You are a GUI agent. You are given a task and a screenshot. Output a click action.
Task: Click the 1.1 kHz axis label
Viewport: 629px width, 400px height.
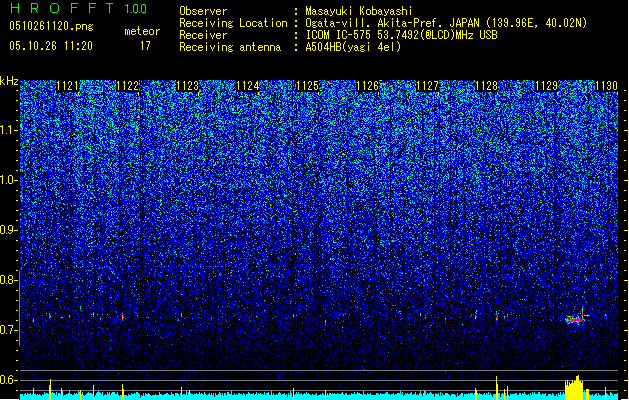click(x=9, y=130)
